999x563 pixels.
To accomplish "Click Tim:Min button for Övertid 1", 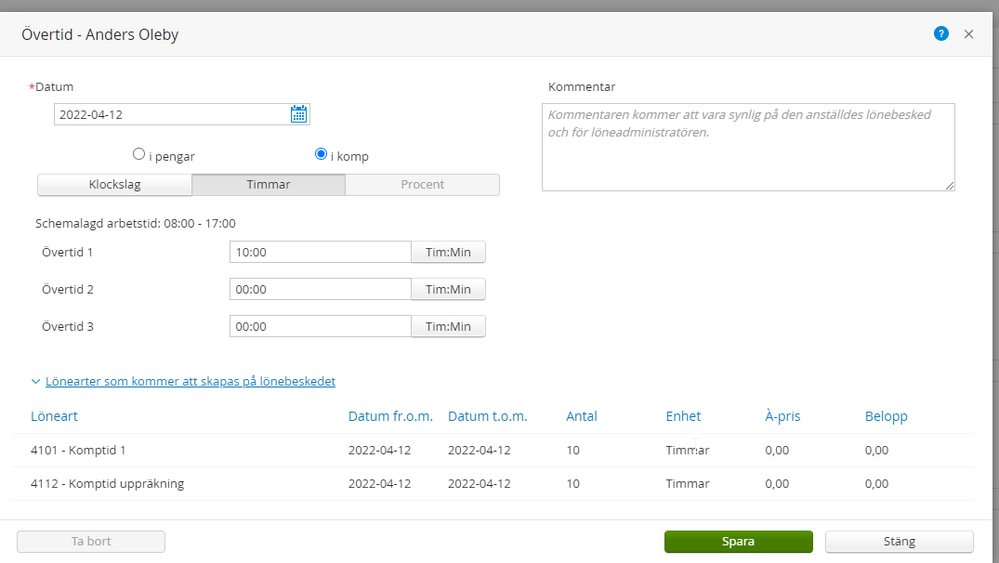I will pos(448,253).
